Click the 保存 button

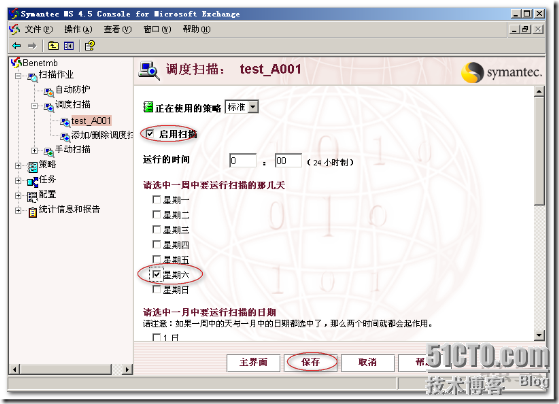tap(311, 363)
